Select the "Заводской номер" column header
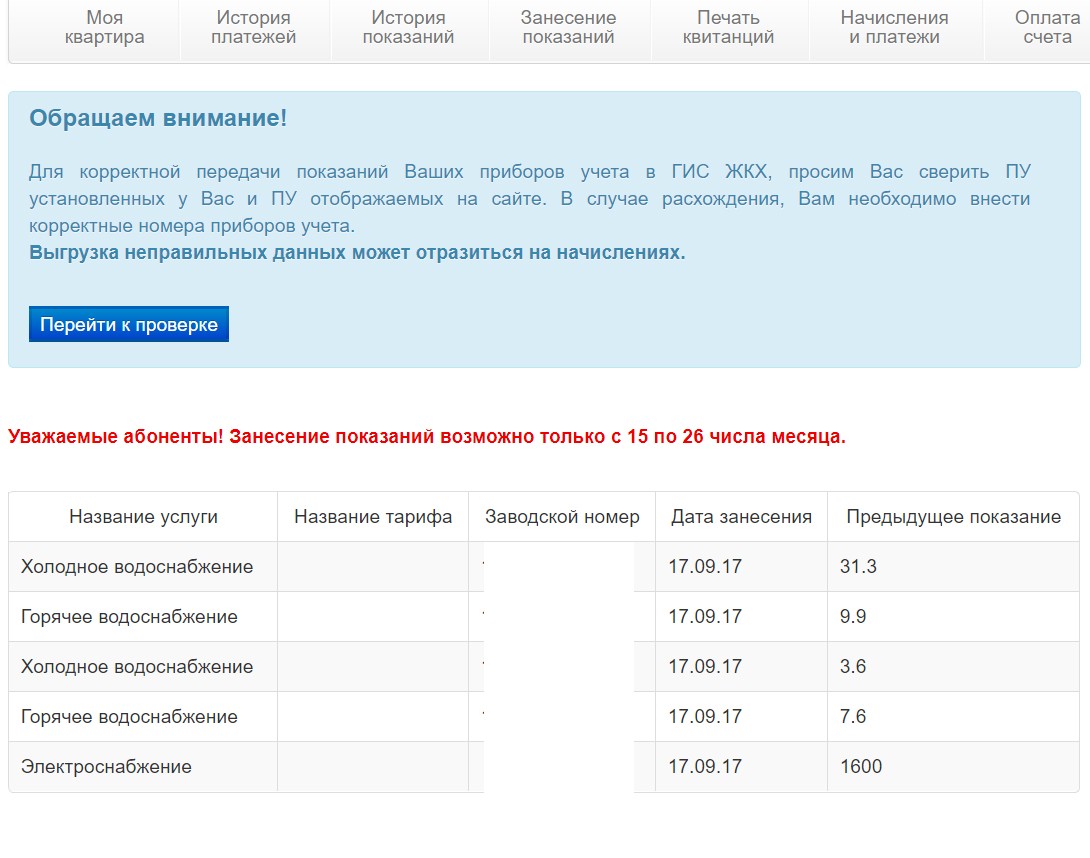 [561, 517]
